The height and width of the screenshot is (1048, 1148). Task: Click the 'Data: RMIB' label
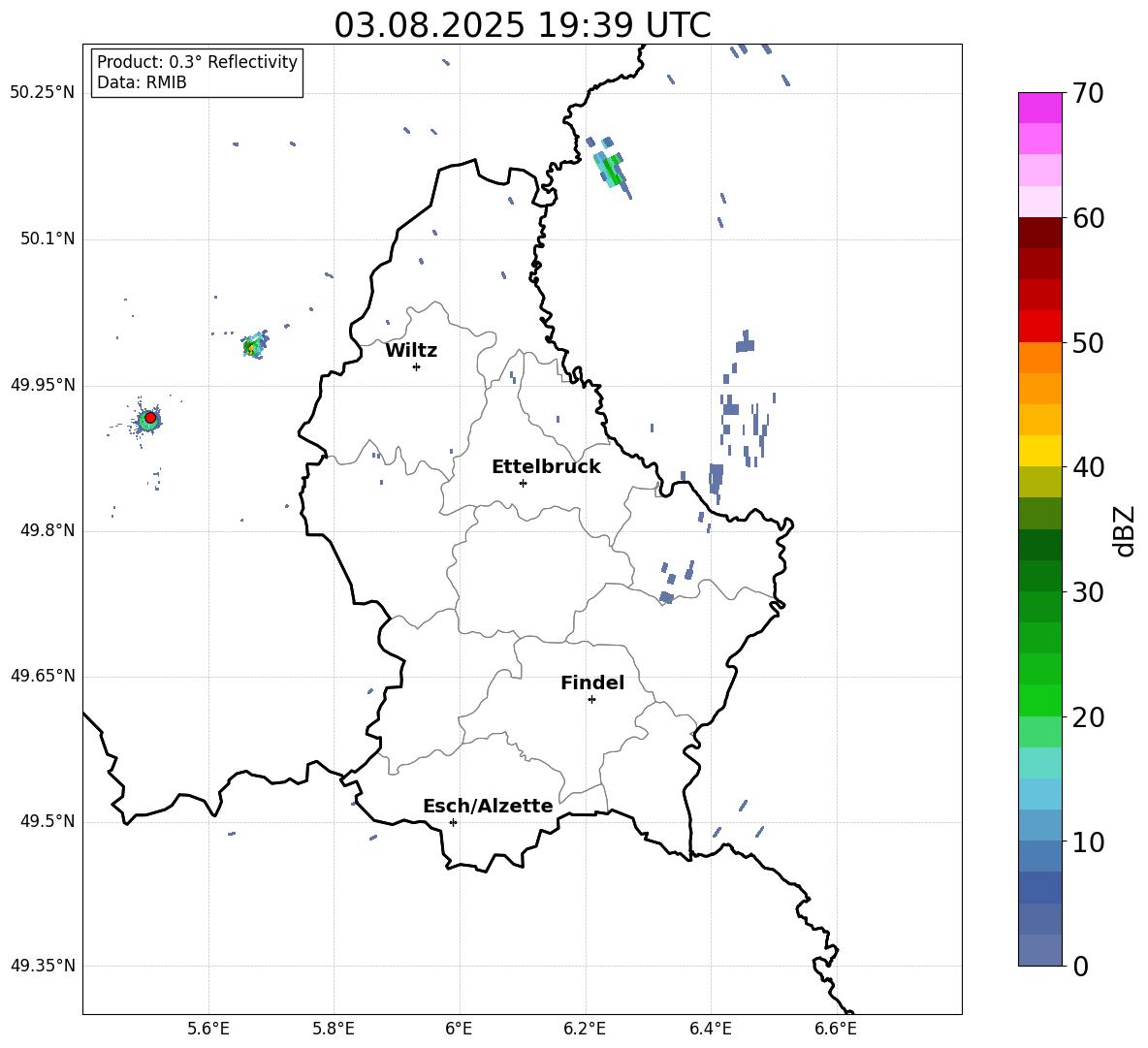(x=142, y=82)
